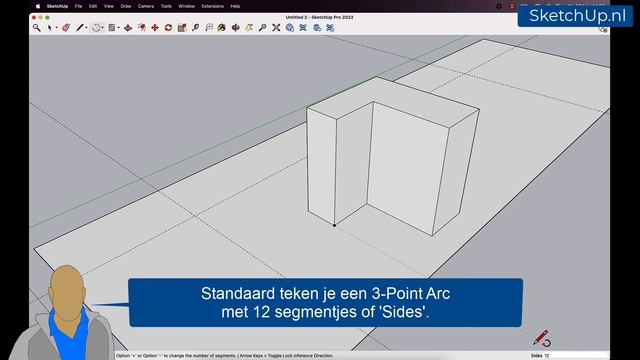This screenshot has width=640, height=360.
Task: Click the LayOut send icon
Action: click(x=317, y=28)
